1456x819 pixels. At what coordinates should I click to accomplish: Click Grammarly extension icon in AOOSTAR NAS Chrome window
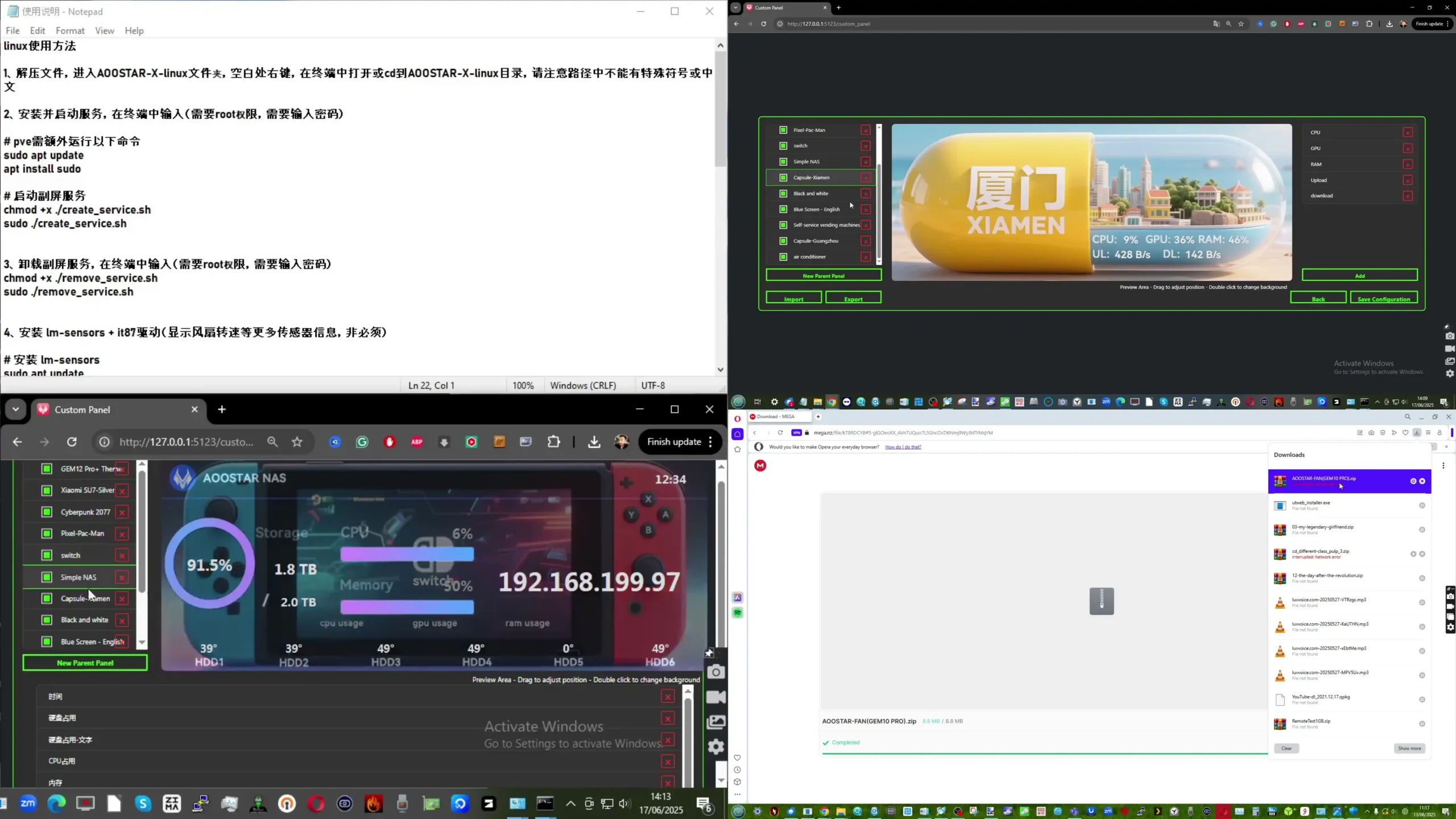(362, 442)
